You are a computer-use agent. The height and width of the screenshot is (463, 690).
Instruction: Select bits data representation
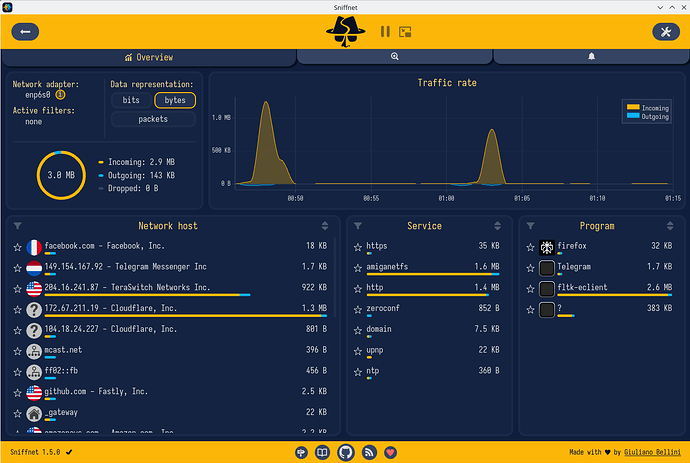pos(131,100)
